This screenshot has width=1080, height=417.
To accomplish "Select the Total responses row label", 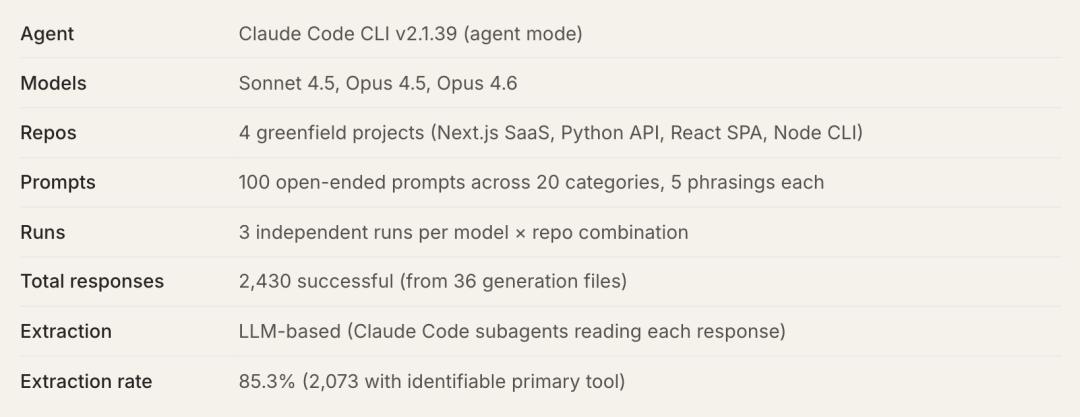I will (x=92, y=282).
